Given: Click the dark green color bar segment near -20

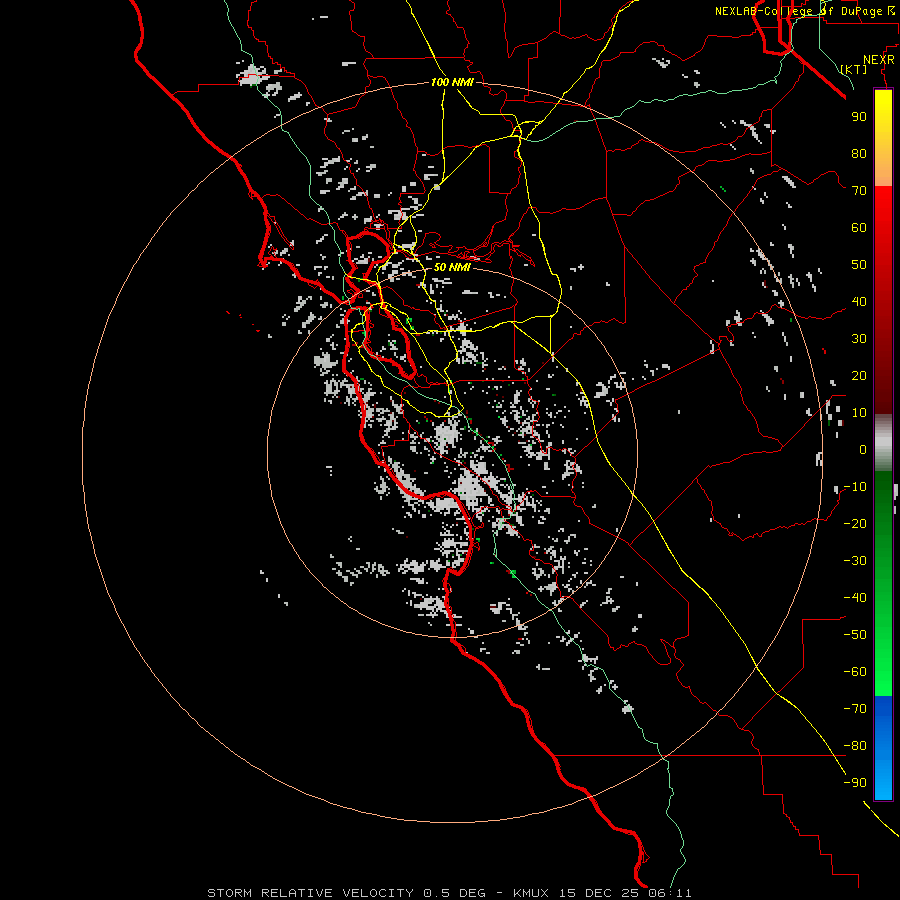Looking at the screenshot, I should point(883,519).
